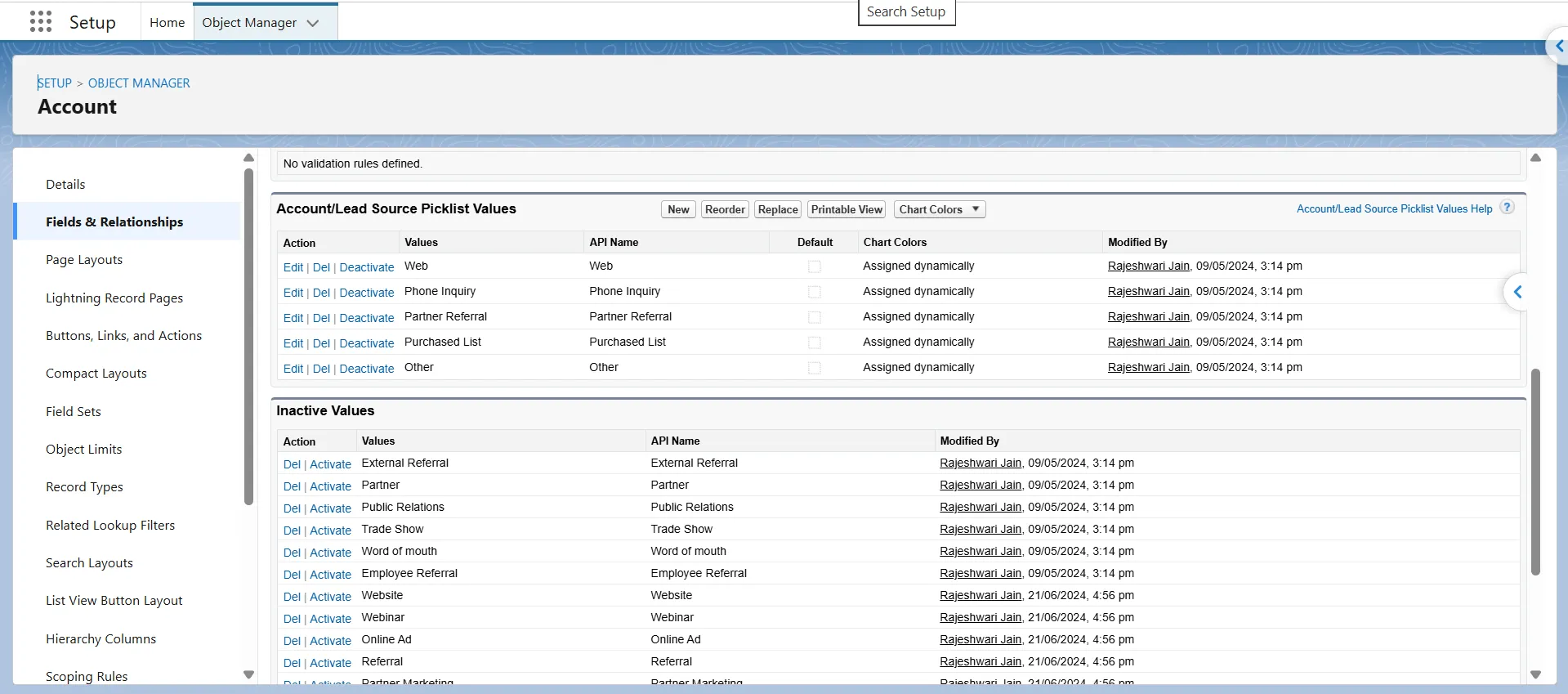Click the sidebar vertical scrollbar thumb
This screenshot has height=694, width=1568.
(x=249, y=337)
